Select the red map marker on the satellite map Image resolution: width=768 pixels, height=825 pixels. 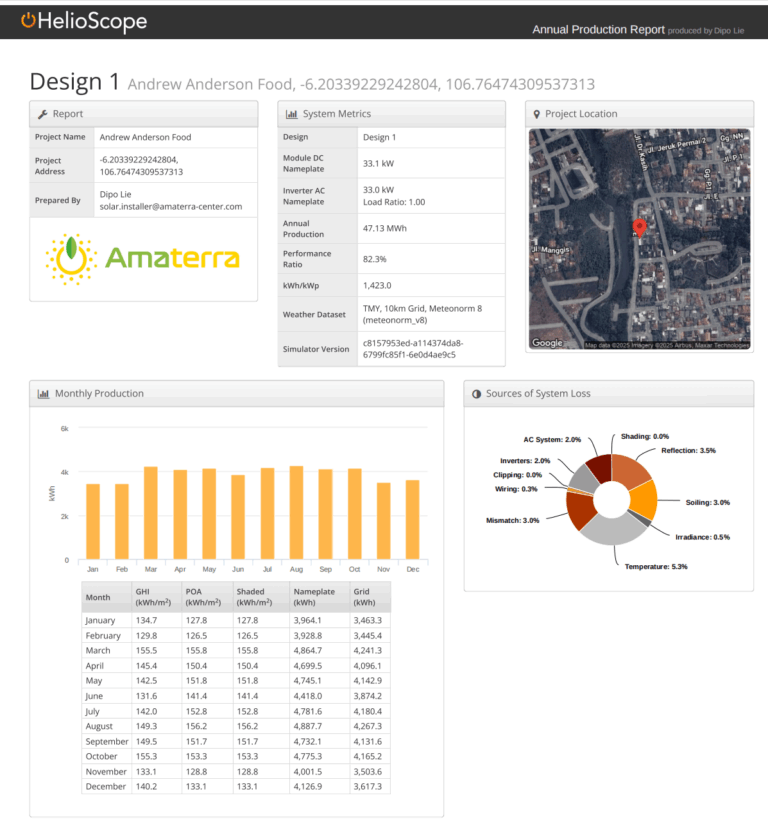(x=640, y=229)
